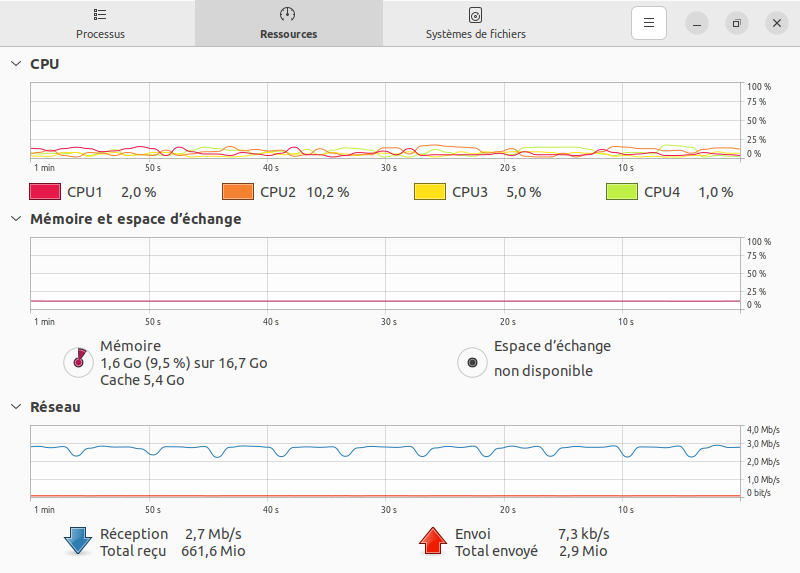This screenshot has height=573, width=800.
Task: Click the Processus tab list icon
Action: [100, 15]
